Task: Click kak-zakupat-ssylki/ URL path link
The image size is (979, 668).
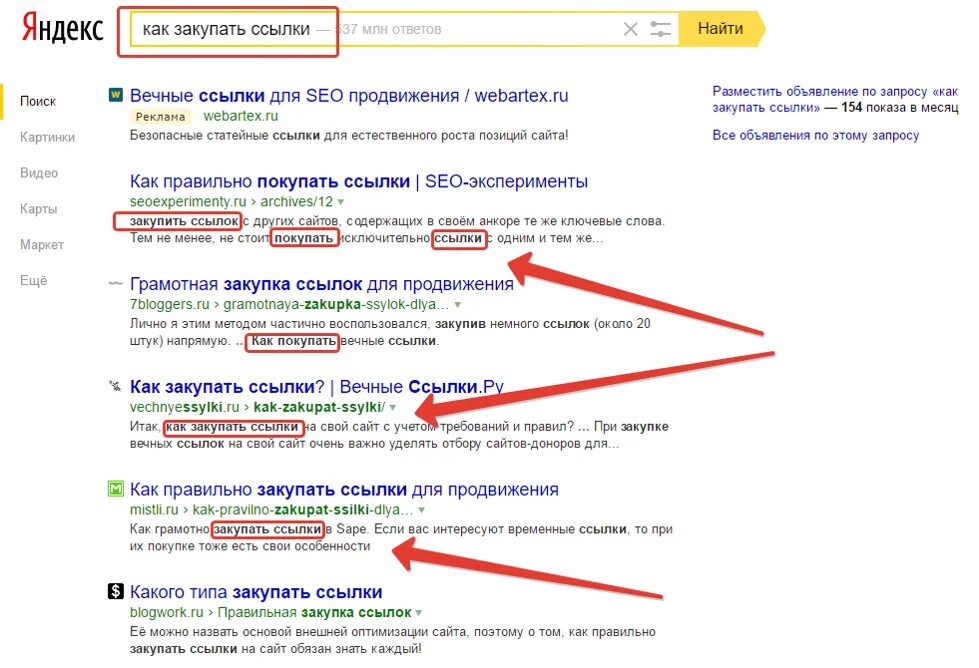Action: [x=319, y=407]
